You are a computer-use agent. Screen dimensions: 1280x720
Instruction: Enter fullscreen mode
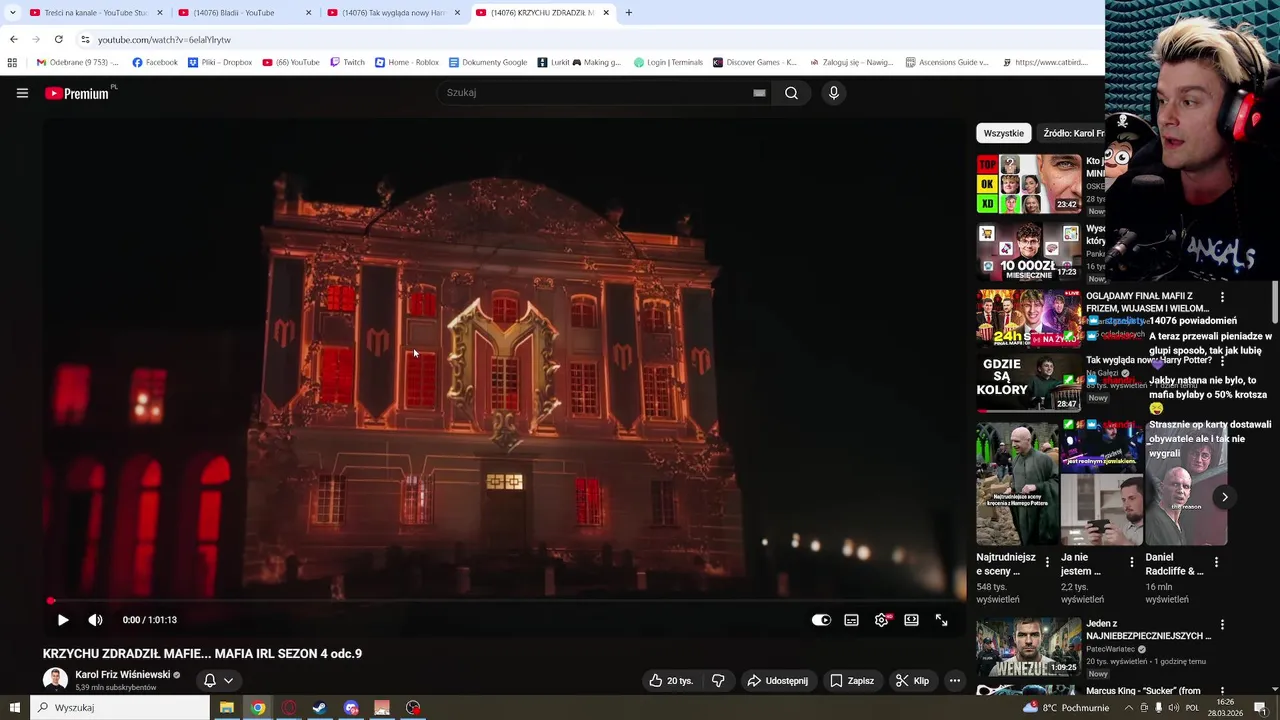click(941, 620)
